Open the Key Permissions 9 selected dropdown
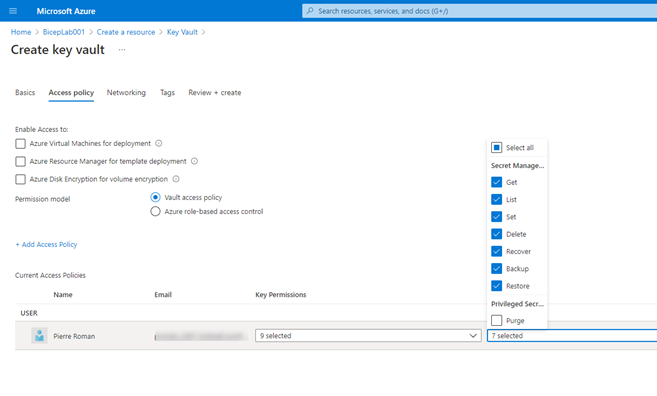This screenshot has width=657, height=396. (x=368, y=336)
